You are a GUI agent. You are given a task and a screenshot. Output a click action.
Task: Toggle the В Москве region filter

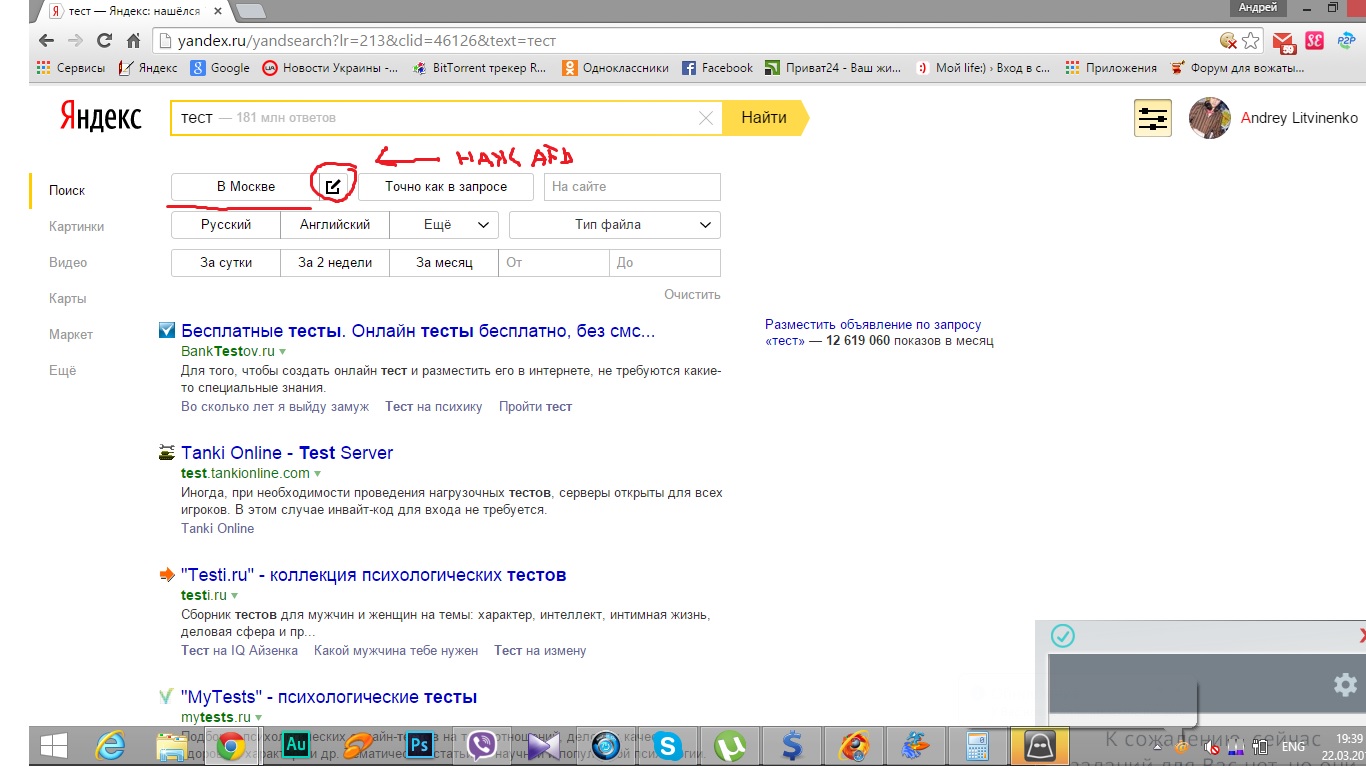click(x=246, y=186)
